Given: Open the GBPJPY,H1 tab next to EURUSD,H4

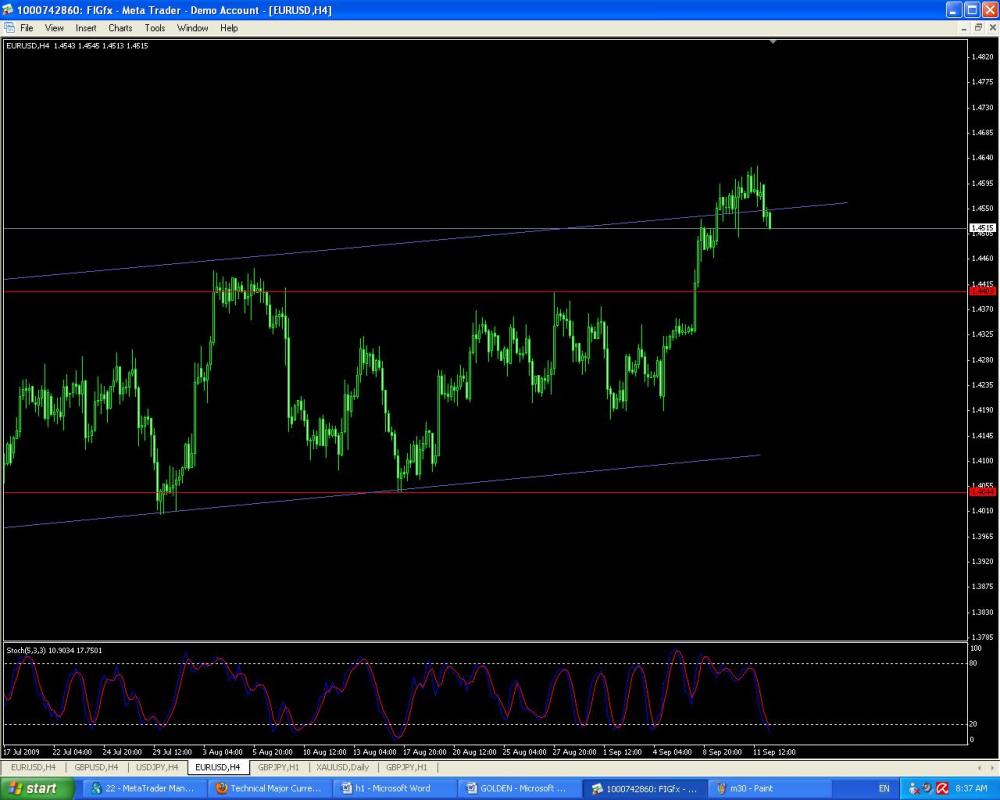Looking at the screenshot, I should click(279, 767).
